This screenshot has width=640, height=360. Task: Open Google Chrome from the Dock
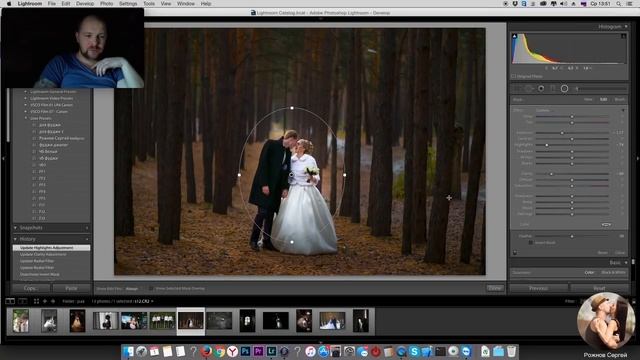click(220, 351)
